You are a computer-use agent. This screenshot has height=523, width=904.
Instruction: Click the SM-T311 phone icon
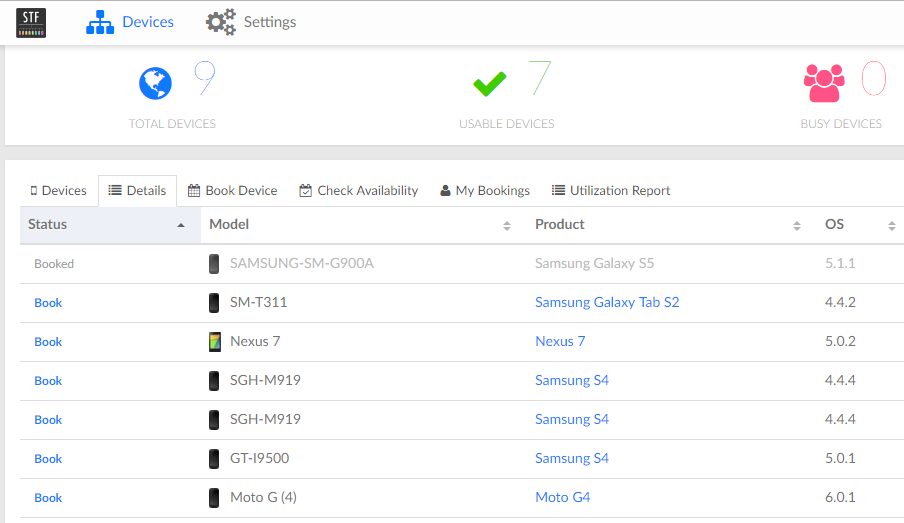(x=214, y=303)
